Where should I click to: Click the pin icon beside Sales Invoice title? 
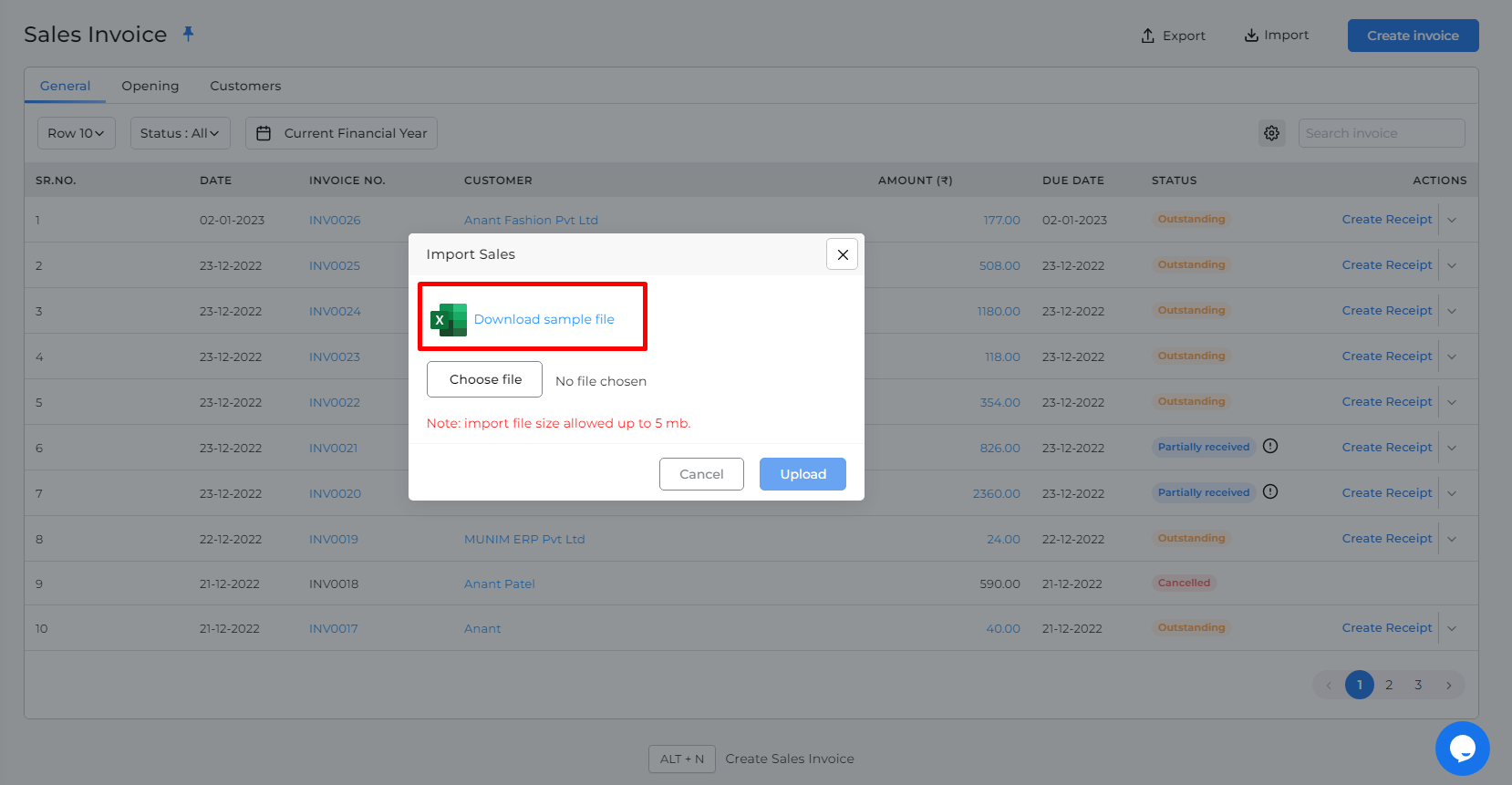click(x=188, y=34)
